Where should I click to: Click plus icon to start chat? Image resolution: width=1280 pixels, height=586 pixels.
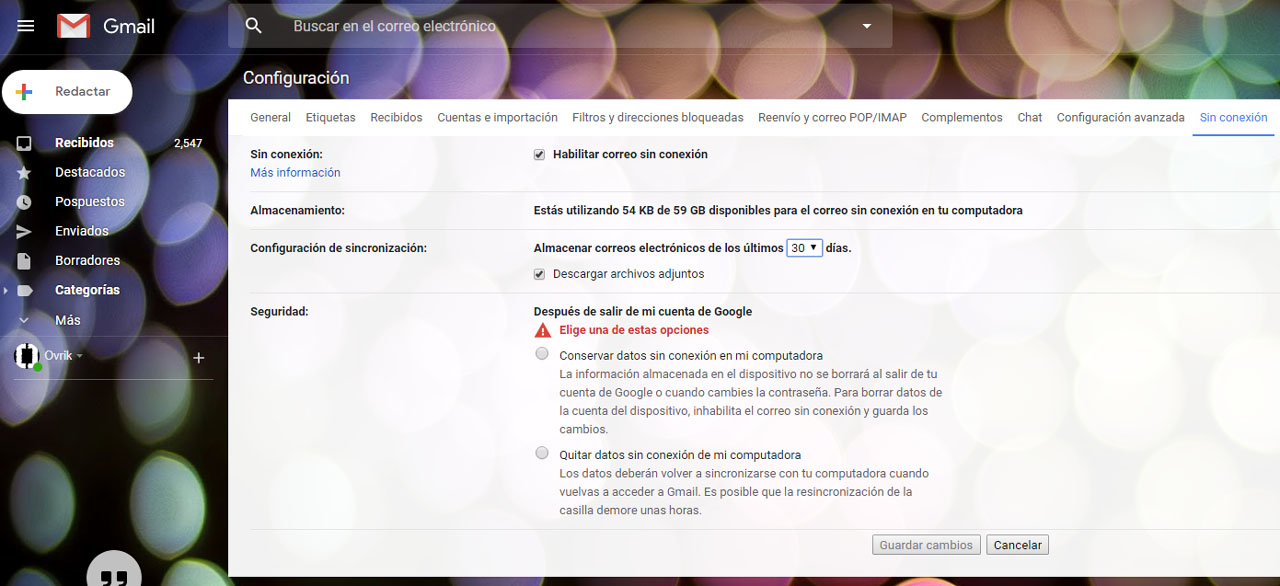click(198, 357)
